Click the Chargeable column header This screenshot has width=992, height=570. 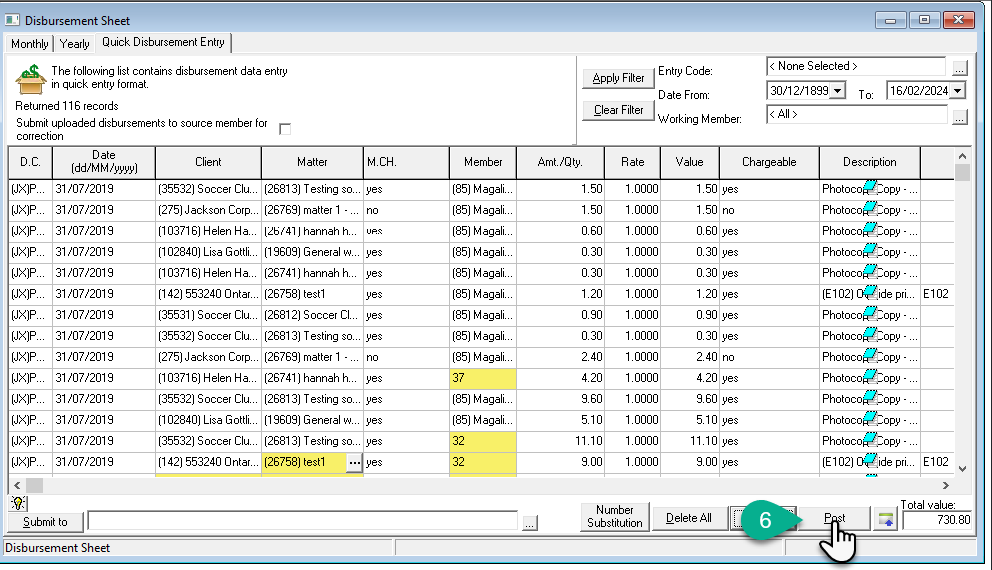[769, 162]
